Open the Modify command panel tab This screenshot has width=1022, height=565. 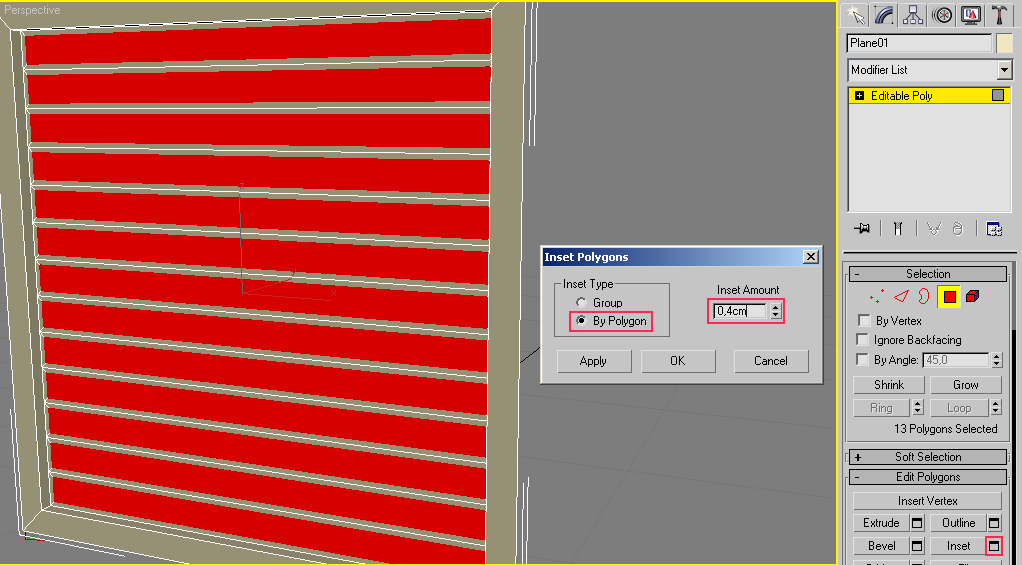pyautogui.click(x=884, y=14)
